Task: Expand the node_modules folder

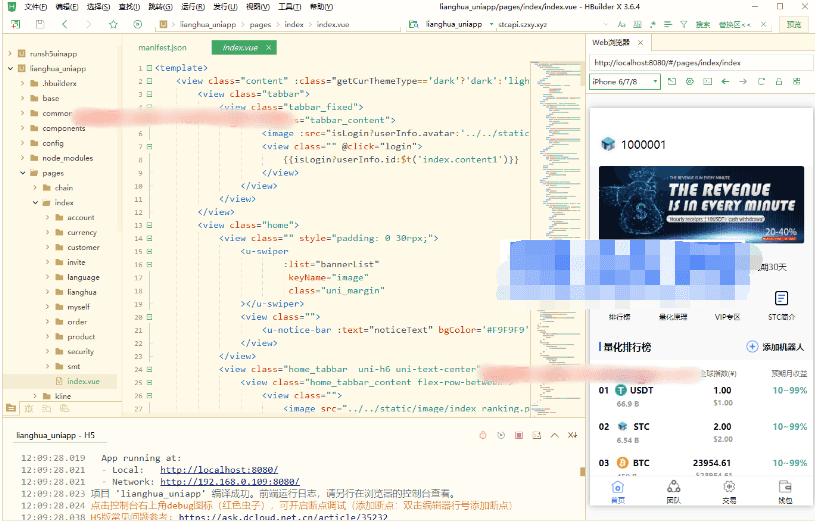Action: point(22,158)
